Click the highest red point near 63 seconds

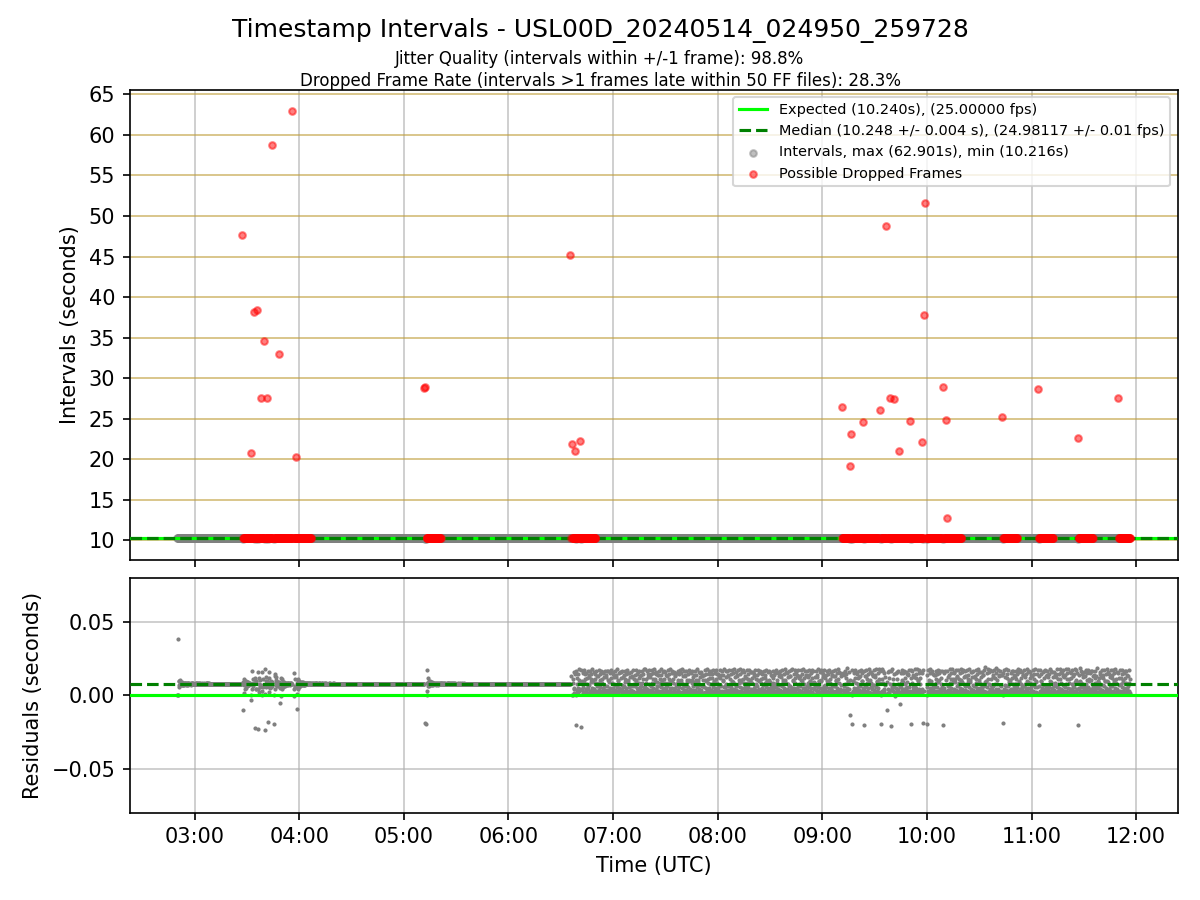click(292, 111)
